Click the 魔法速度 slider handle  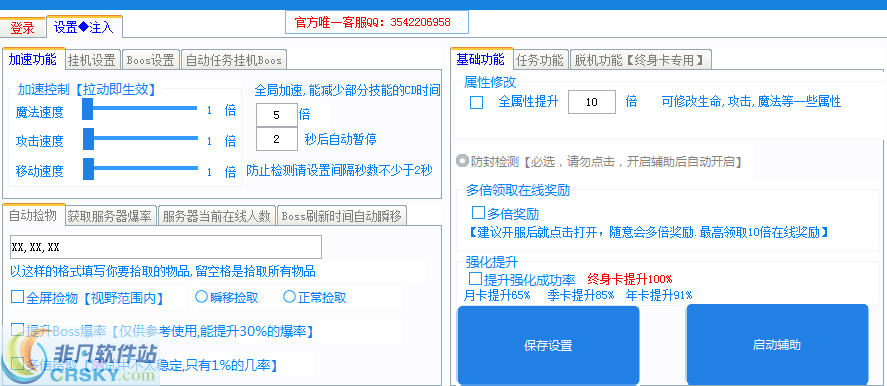[88, 109]
